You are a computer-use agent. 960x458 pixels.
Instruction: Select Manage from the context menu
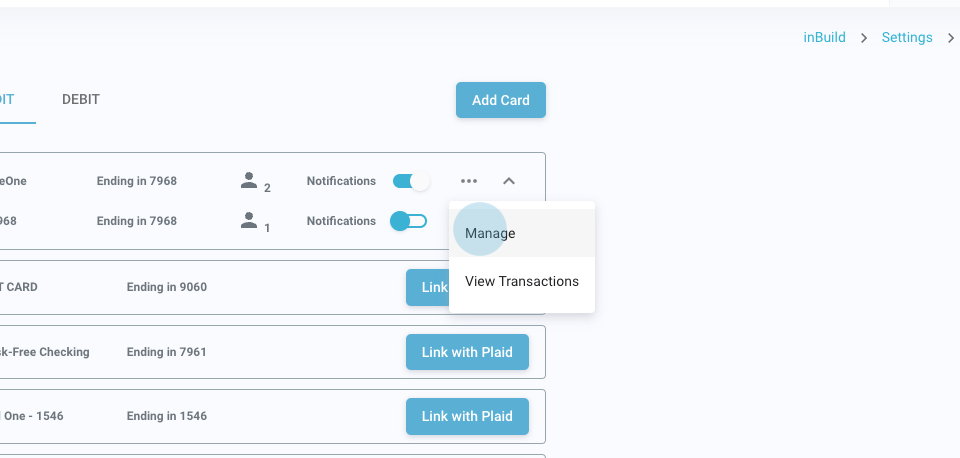490,233
